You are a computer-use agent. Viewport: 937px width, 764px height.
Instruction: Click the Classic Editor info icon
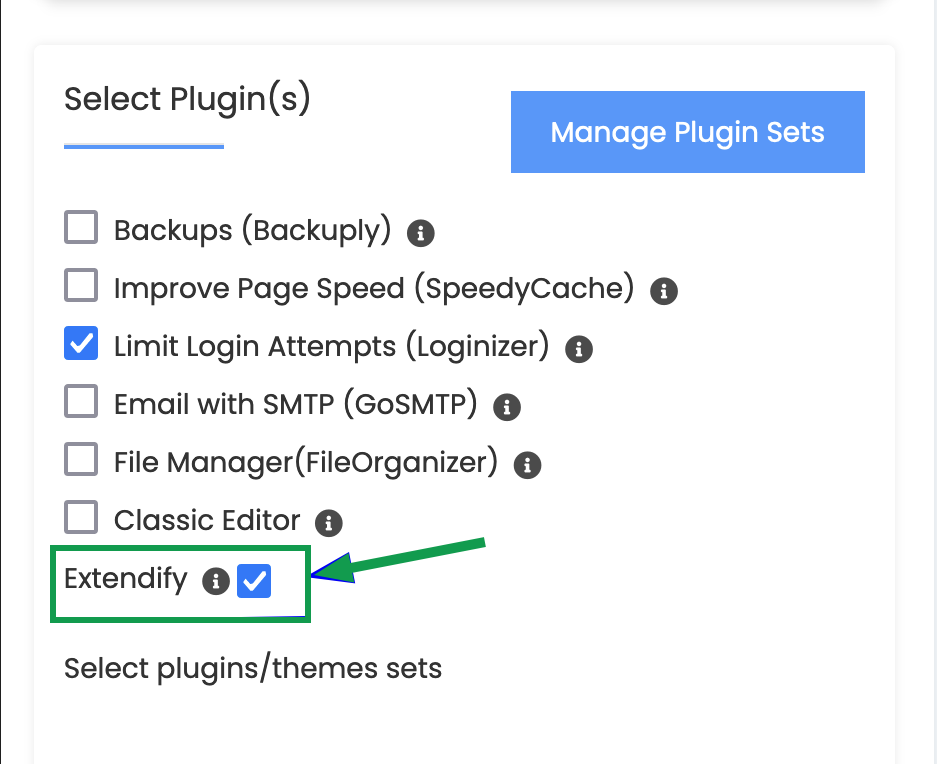[x=329, y=522]
